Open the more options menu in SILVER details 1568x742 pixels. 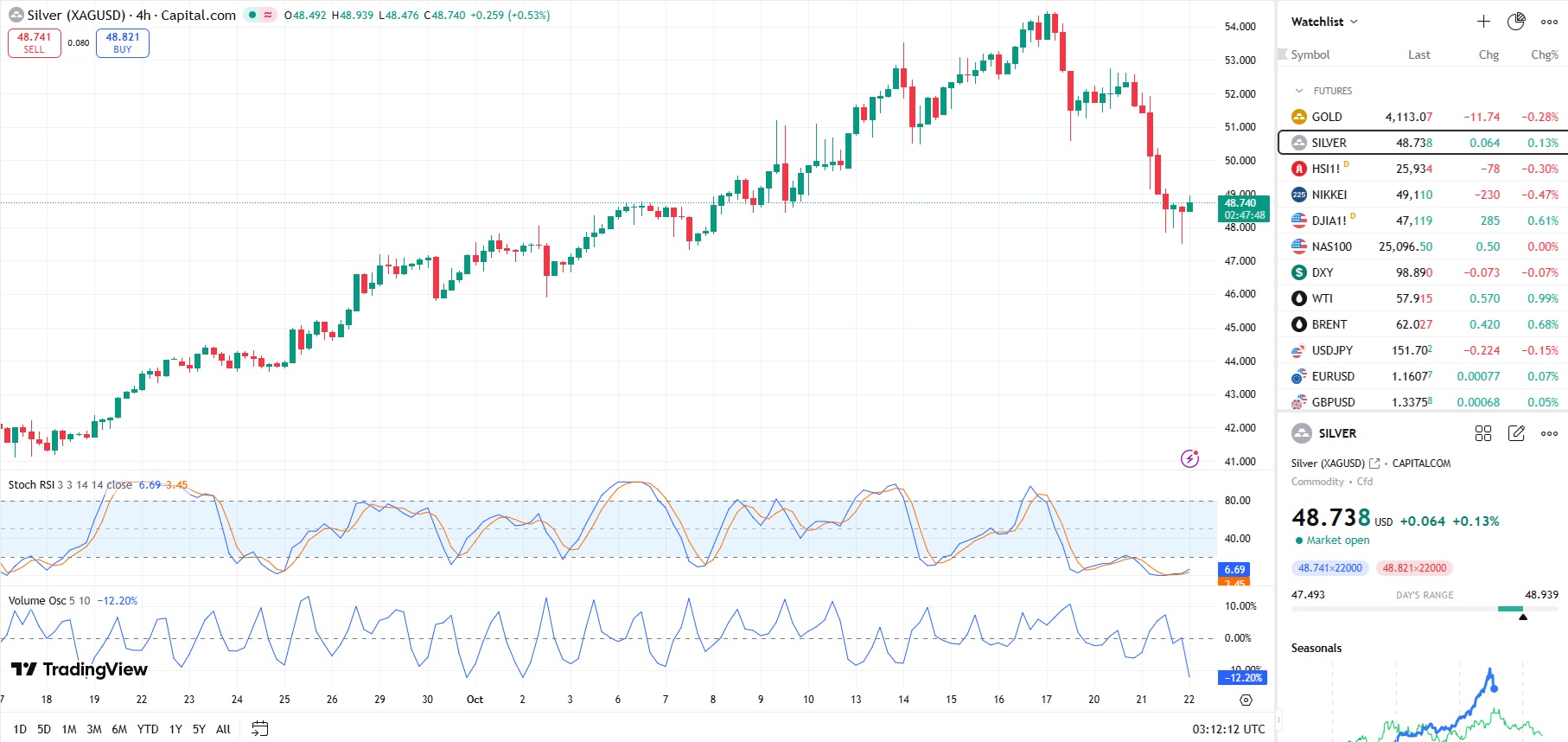(1549, 433)
